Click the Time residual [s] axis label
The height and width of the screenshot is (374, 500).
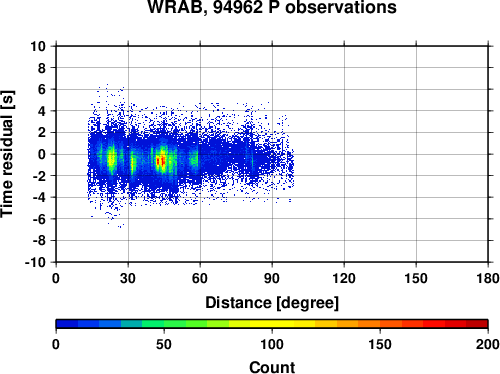pos(7,154)
